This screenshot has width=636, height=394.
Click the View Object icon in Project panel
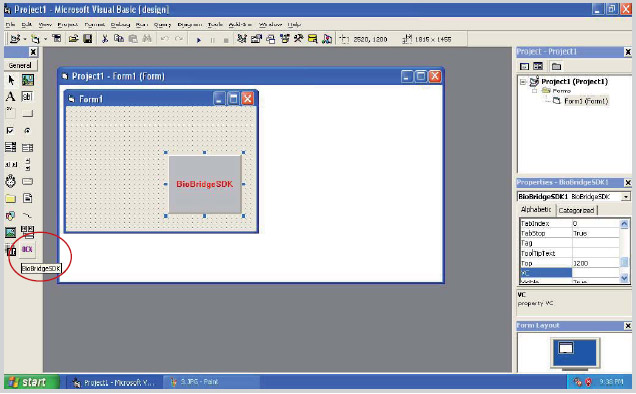pos(538,66)
